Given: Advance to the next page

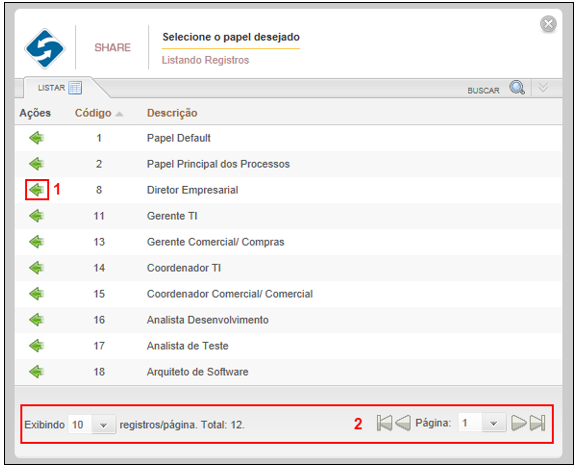Looking at the screenshot, I should pyautogui.click(x=519, y=423).
